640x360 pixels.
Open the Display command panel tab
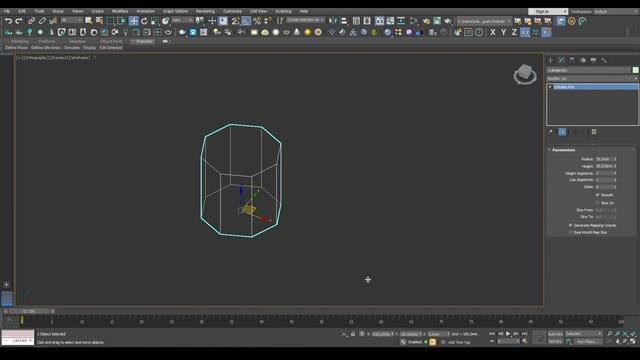pos(593,60)
